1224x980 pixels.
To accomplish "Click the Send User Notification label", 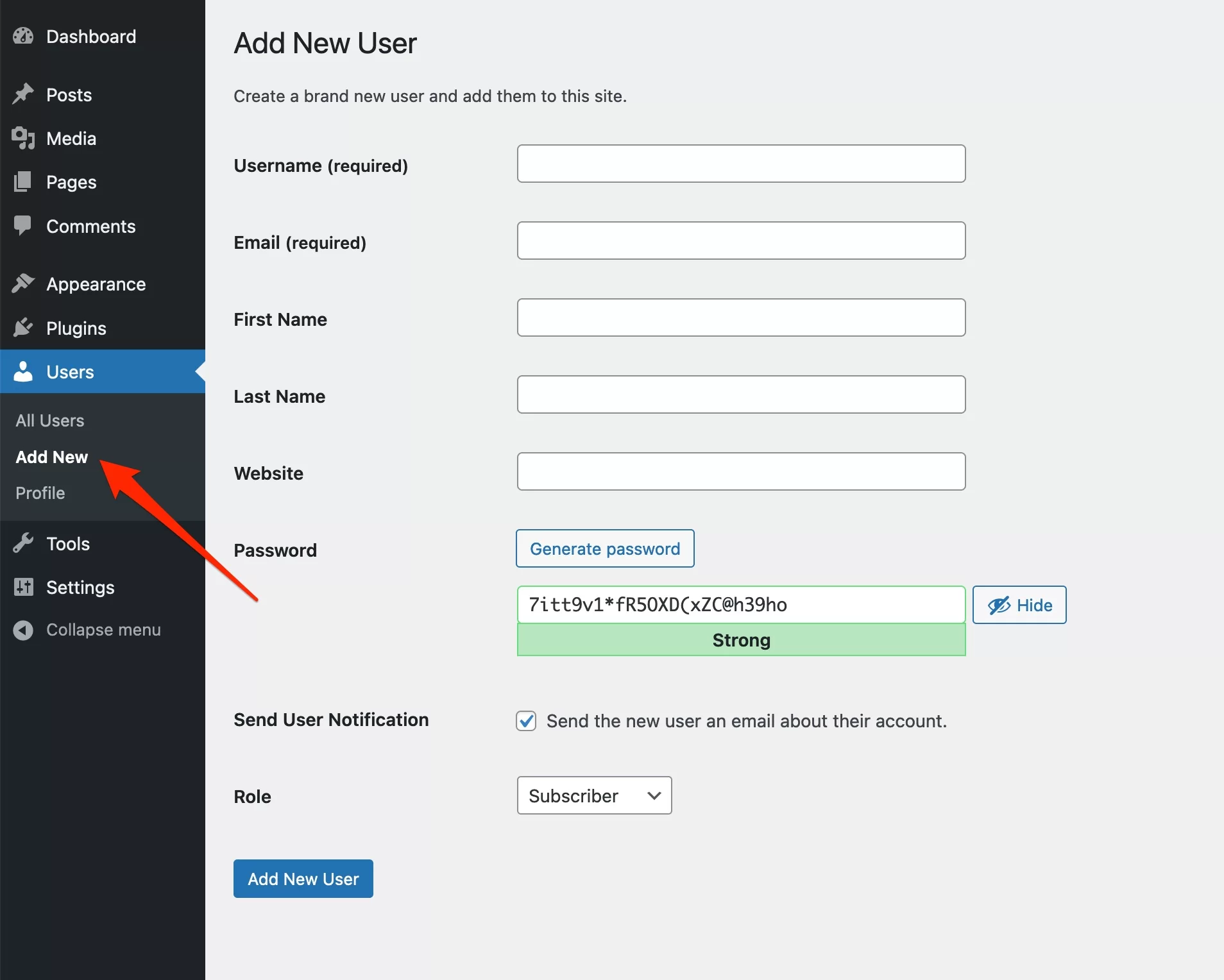I will click(x=331, y=720).
